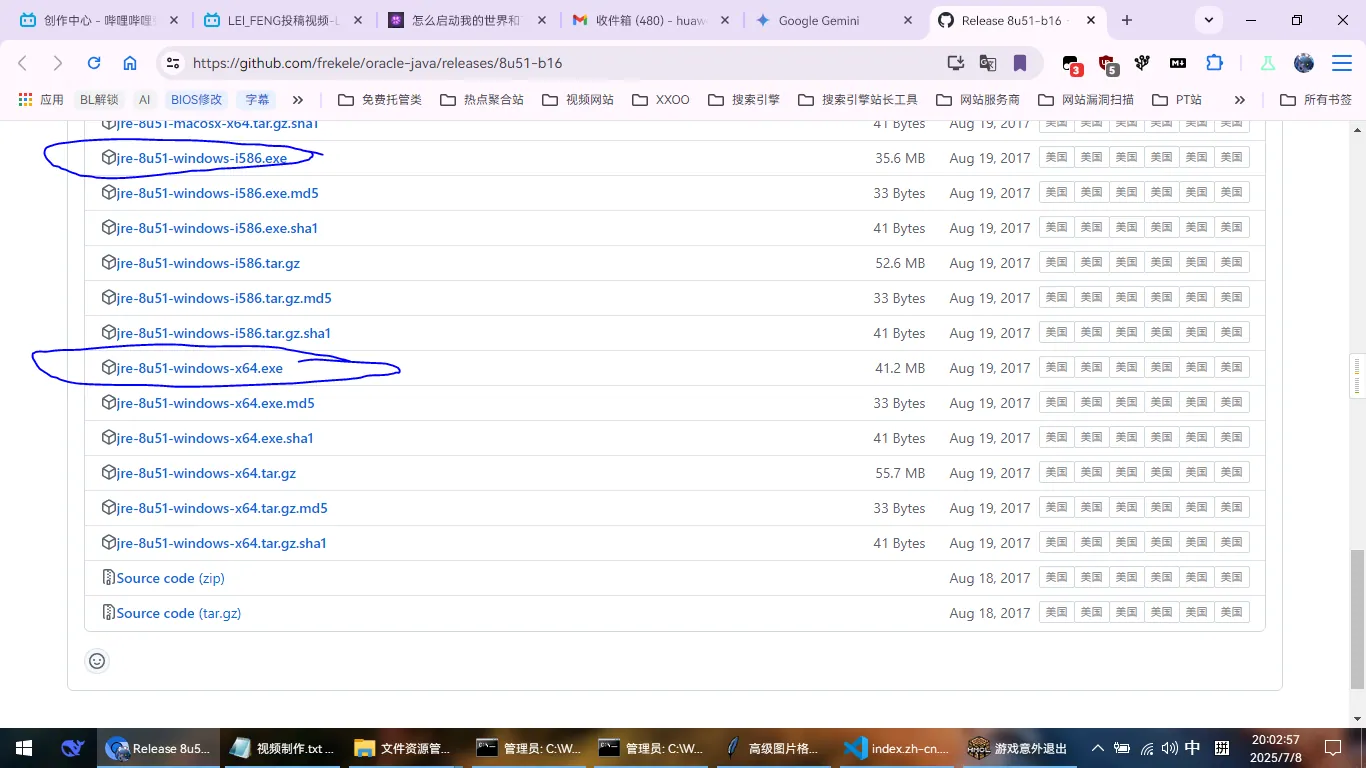Open the browser hamburger menu
The height and width of the screenshot is (768, 1366).
click(1341, 63)
